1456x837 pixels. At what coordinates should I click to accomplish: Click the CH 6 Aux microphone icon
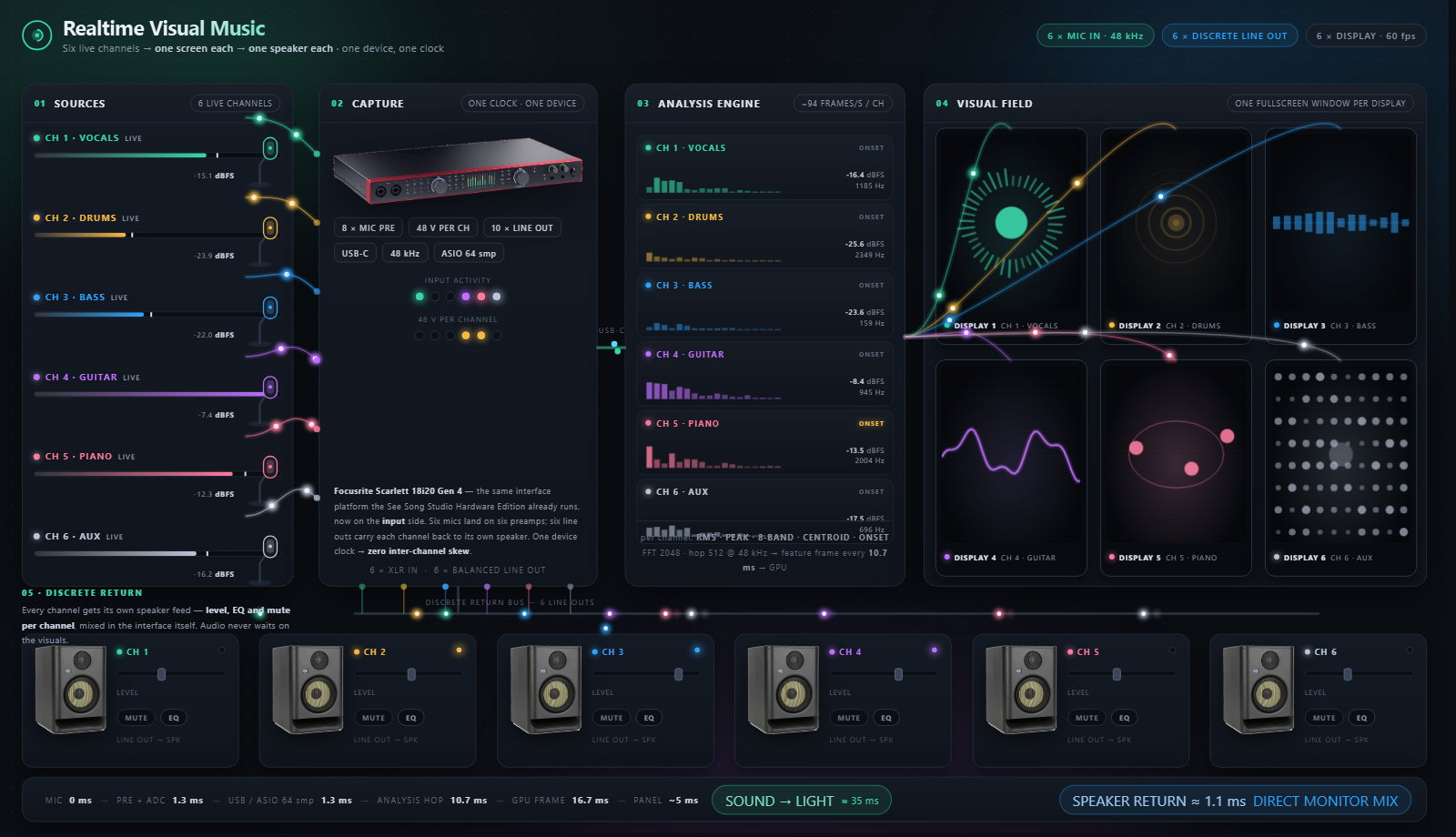[270, 547]
